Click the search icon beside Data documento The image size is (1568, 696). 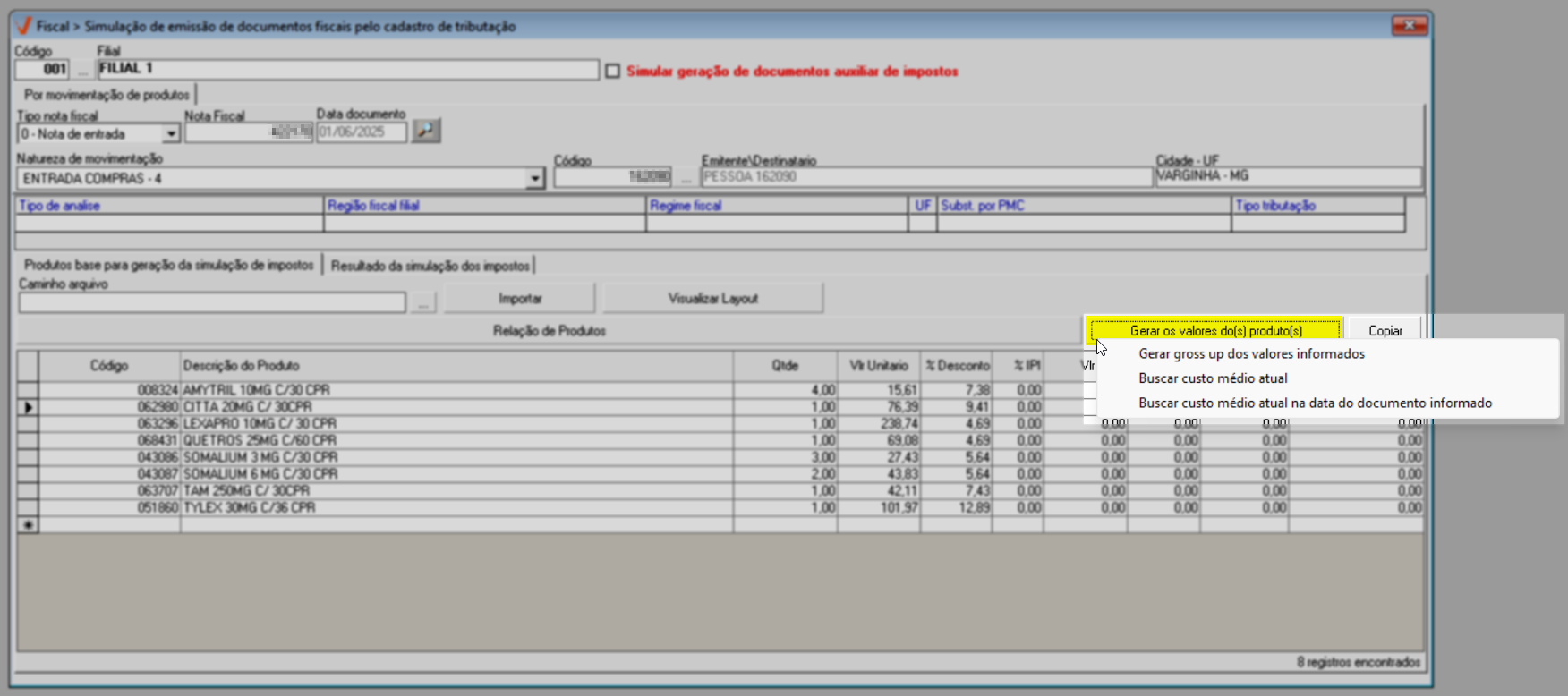tap(426, 131)
